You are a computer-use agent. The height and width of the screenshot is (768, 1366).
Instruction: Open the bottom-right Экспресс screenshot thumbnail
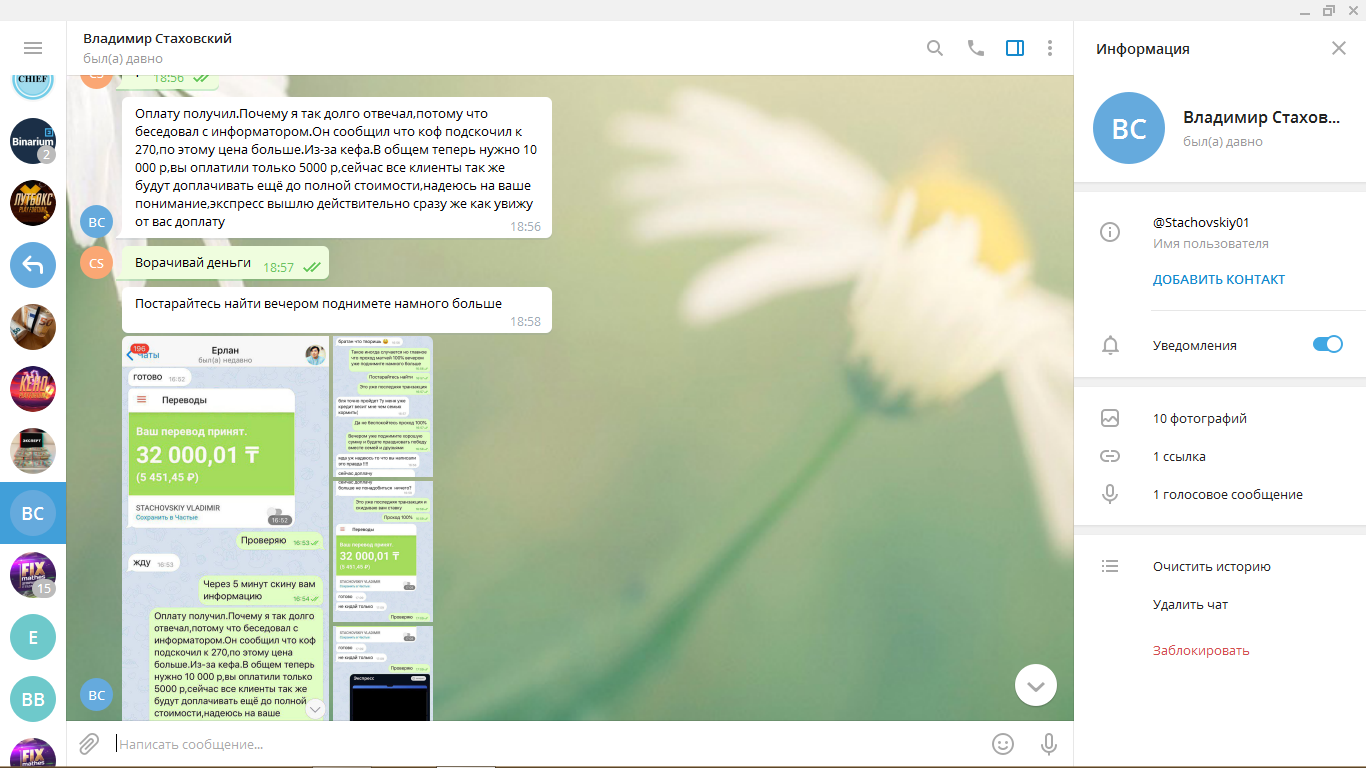point(383,673)
